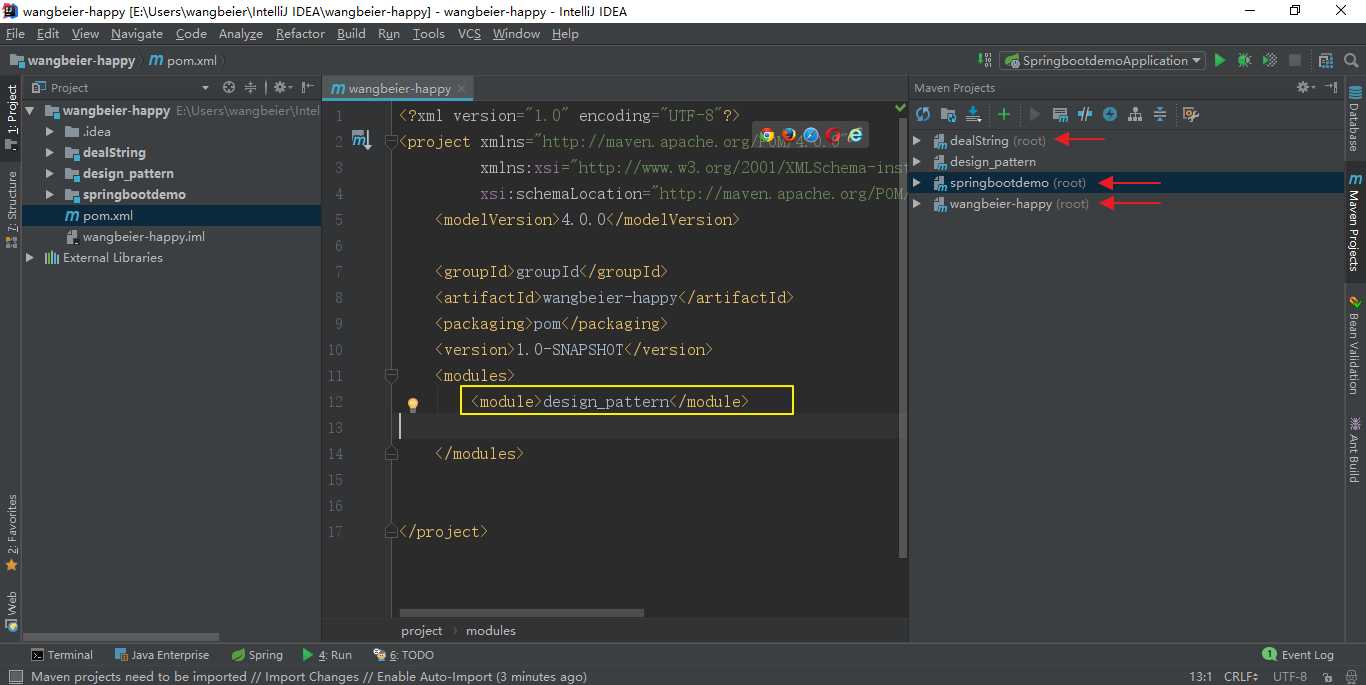This screenshot has height=685, width=1366.
Task: Click the Build Project icon in toolbar
Action: tap(986, 60)
